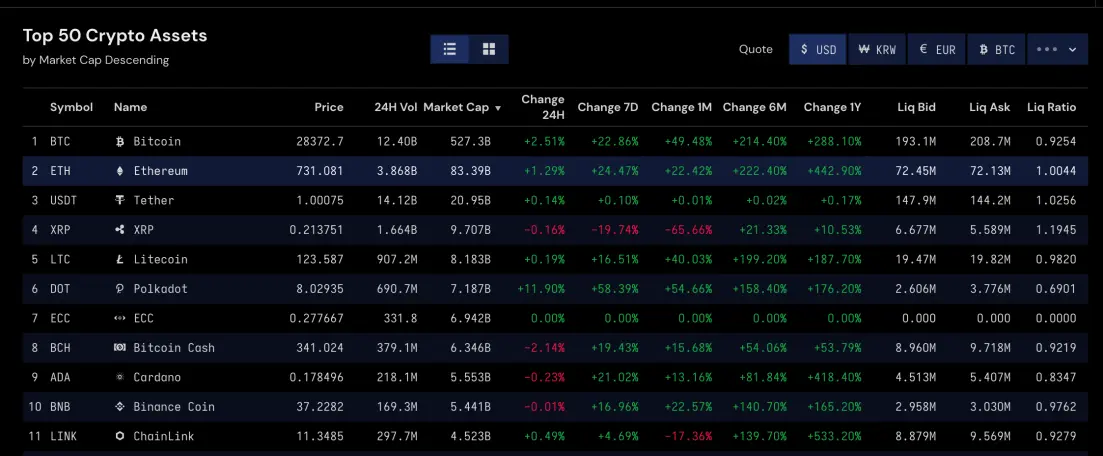Sort by the 24H Vol column

click(395, 107)
